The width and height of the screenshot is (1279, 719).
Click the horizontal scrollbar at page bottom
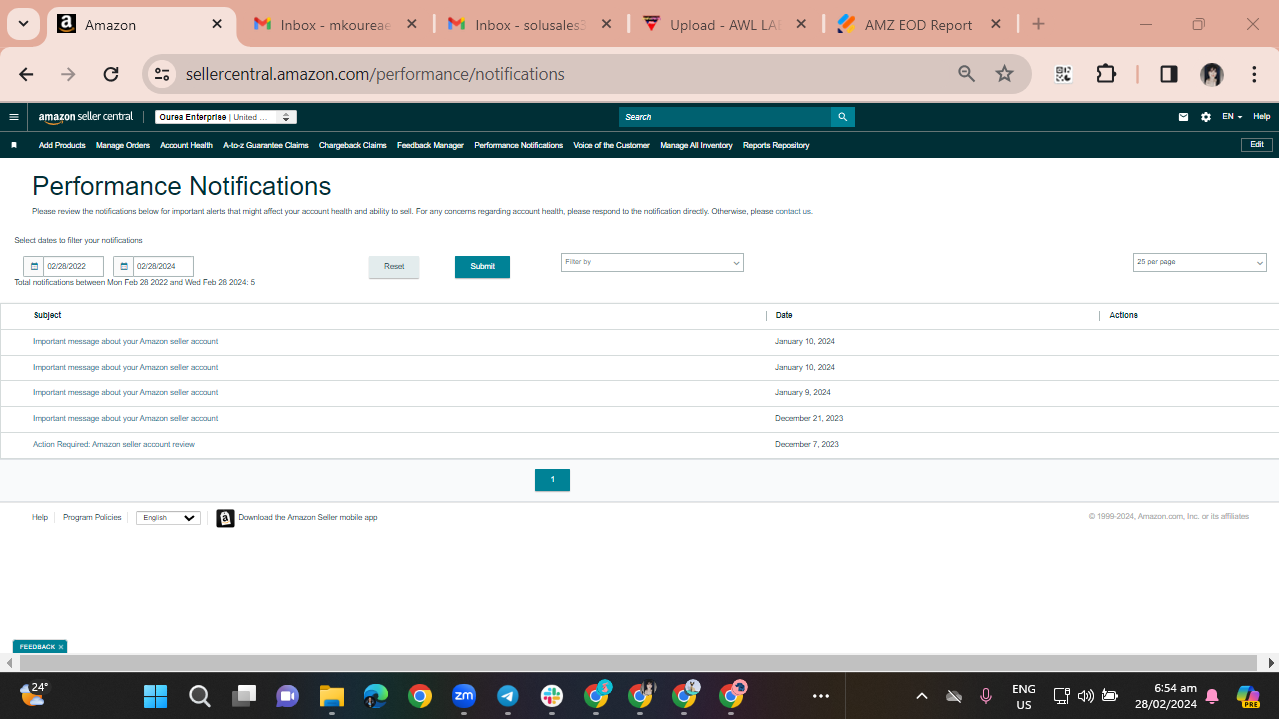[638, 663]
